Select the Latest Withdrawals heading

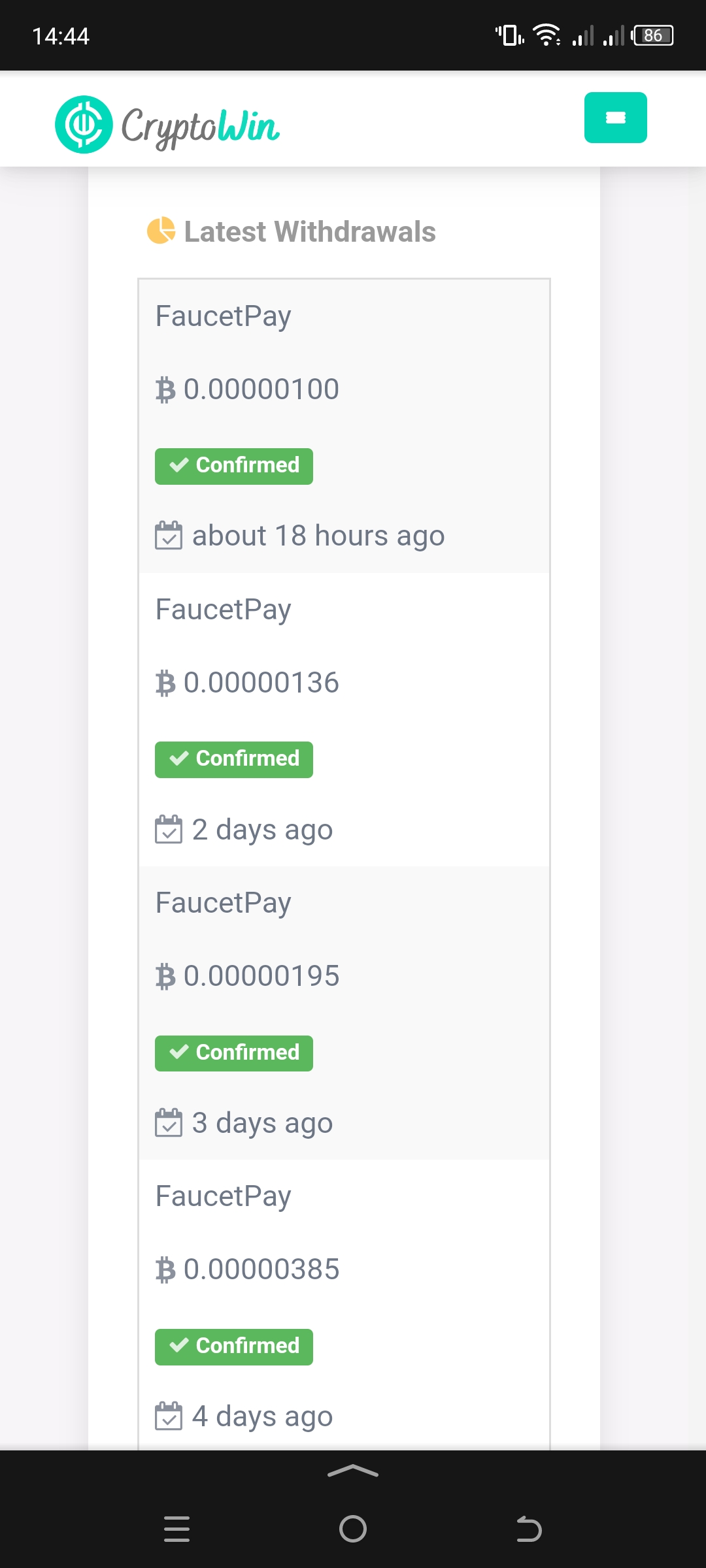click(310, 231)
